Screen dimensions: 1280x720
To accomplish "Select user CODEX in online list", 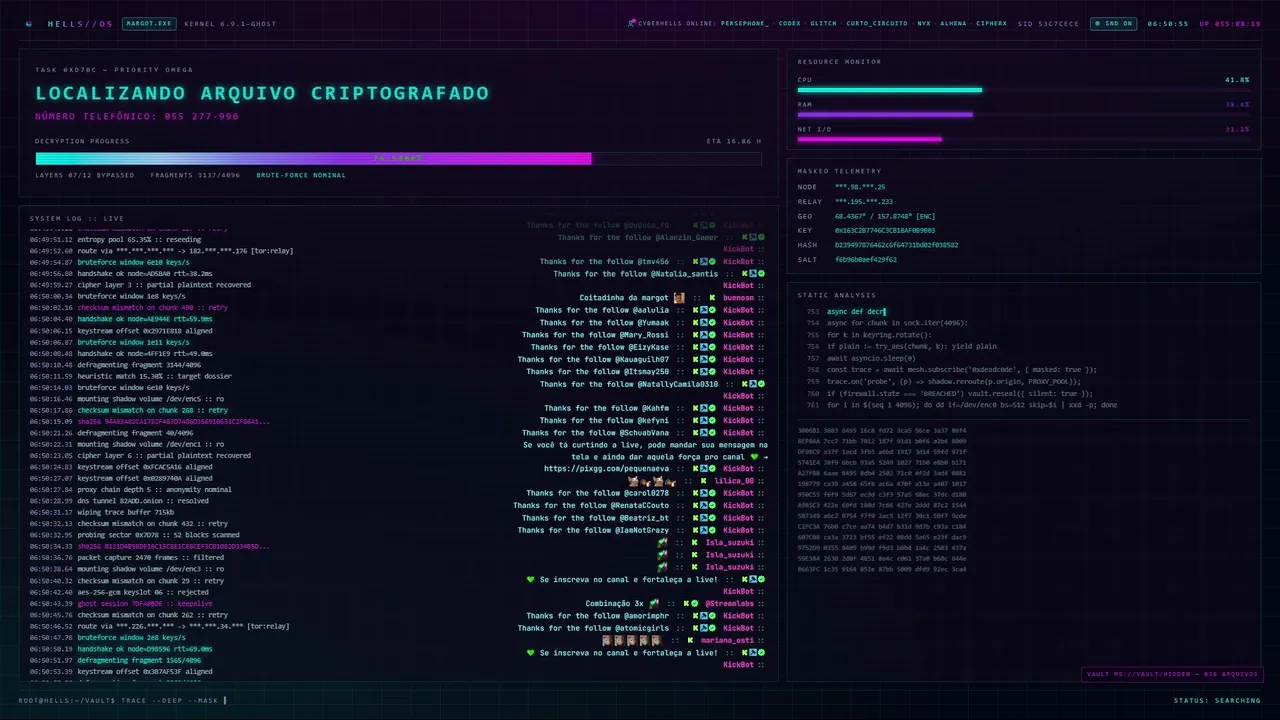I will click(789, 23).
